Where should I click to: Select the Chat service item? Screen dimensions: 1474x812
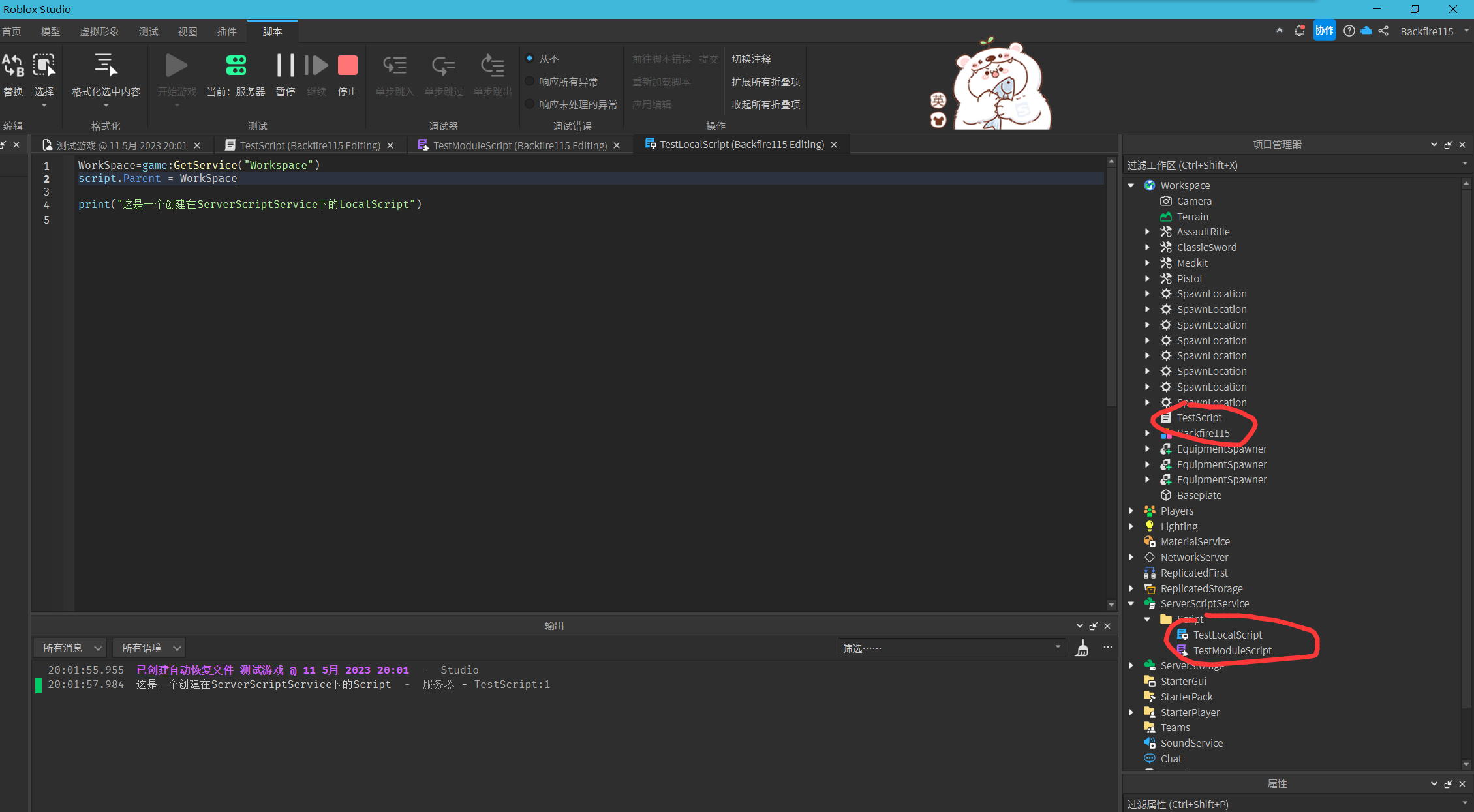[1171, 759]
